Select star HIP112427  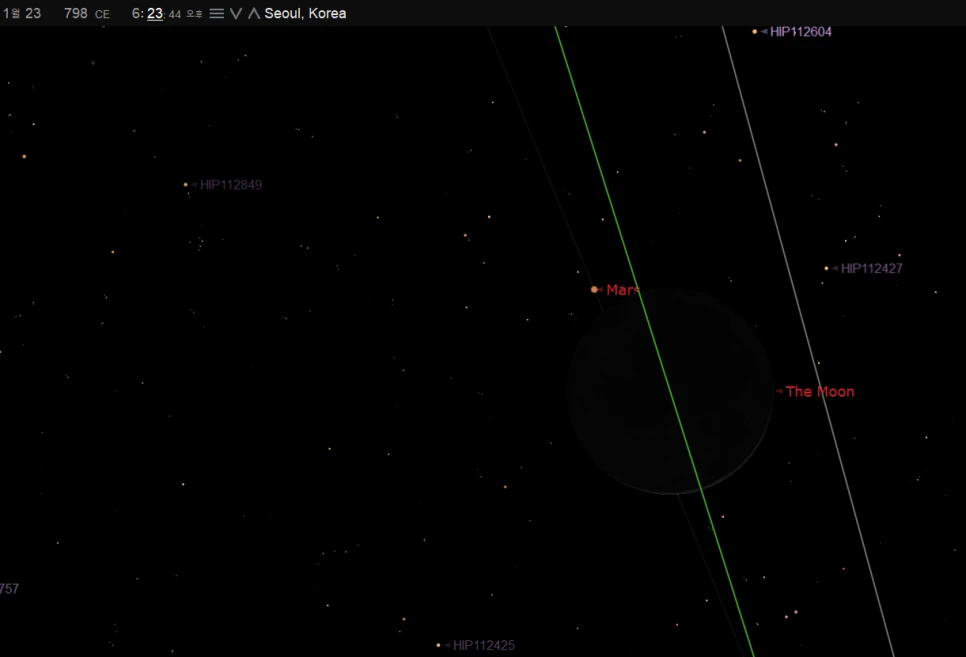[827, 268]
